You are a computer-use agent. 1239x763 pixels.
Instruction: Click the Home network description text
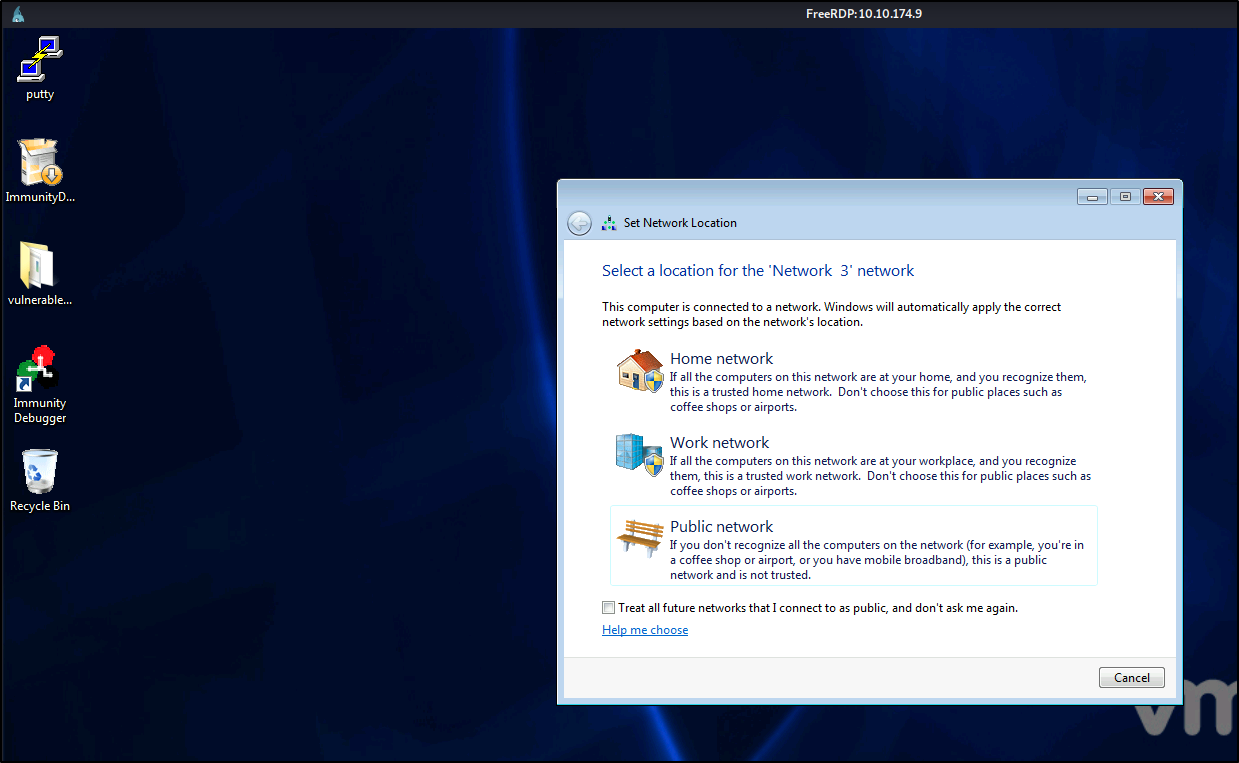878,392
